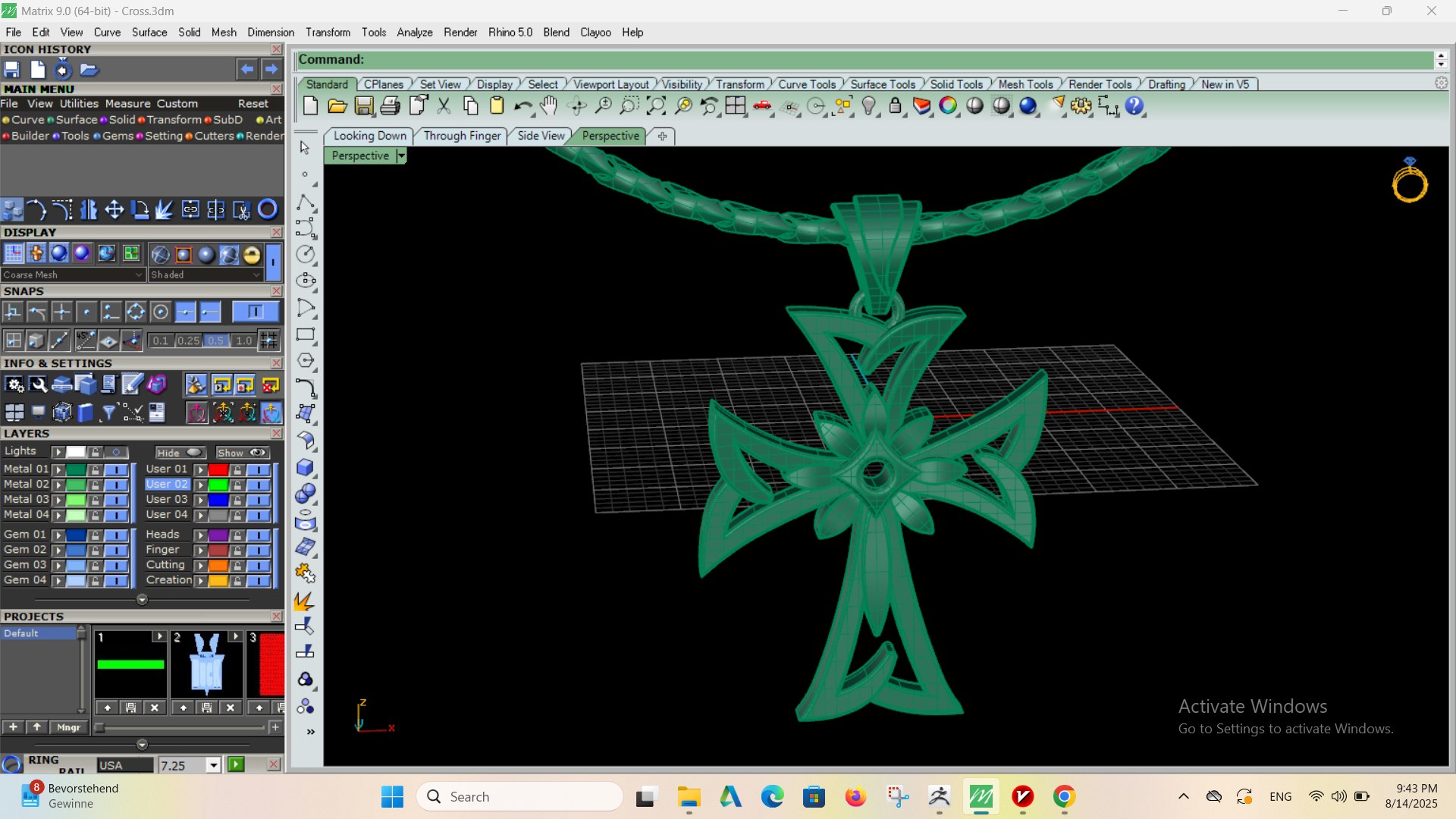This screenshot has width=1456, height=819.
Task: Click the Zoom Extents icon
Action: click(656, 106)
